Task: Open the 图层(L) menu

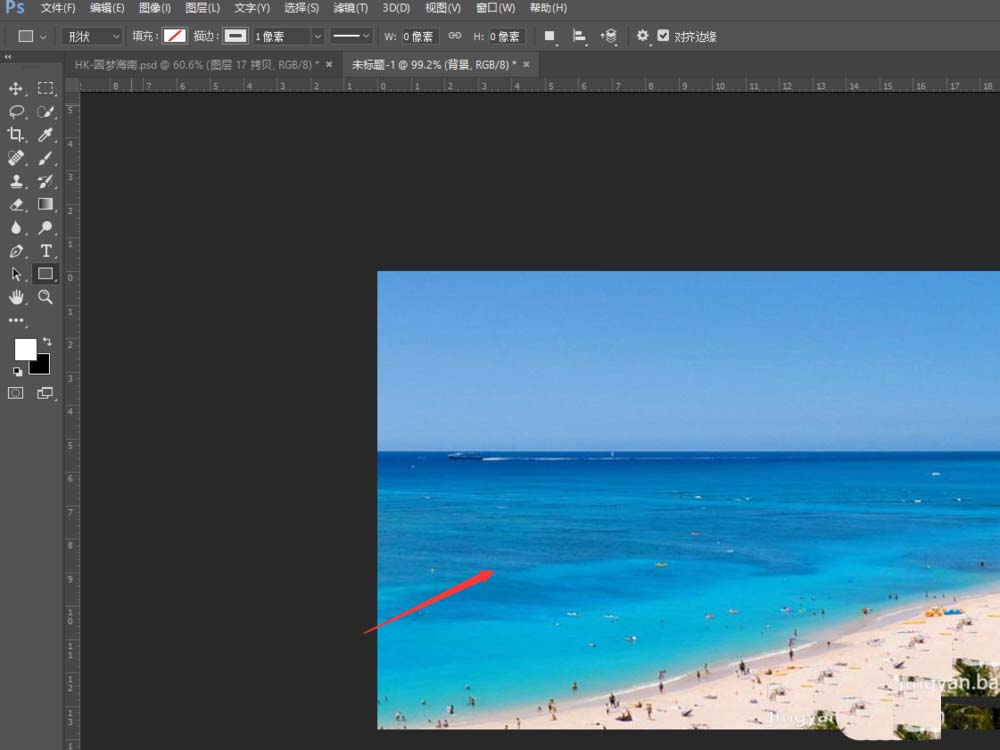Action: pyautogui.click(x=202, y=8)
